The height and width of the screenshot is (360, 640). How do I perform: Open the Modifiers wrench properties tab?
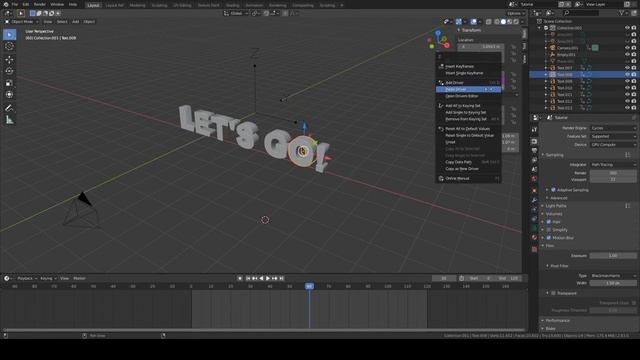(x=534, y=200)
